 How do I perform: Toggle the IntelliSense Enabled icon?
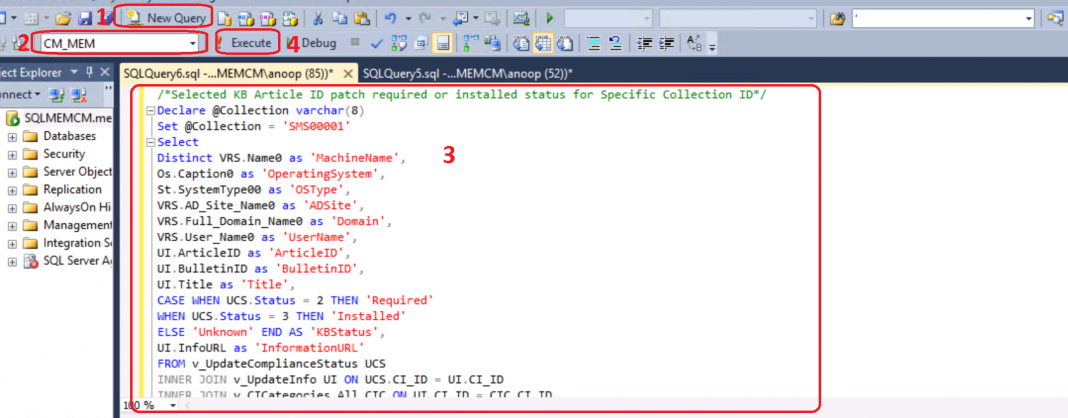coord(443,44)
